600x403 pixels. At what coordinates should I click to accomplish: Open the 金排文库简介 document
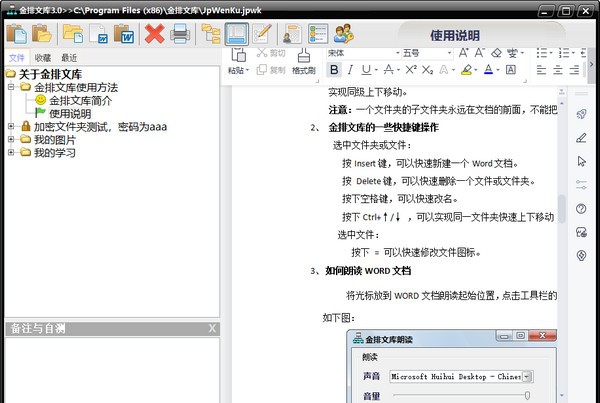(x=80, y=101)
